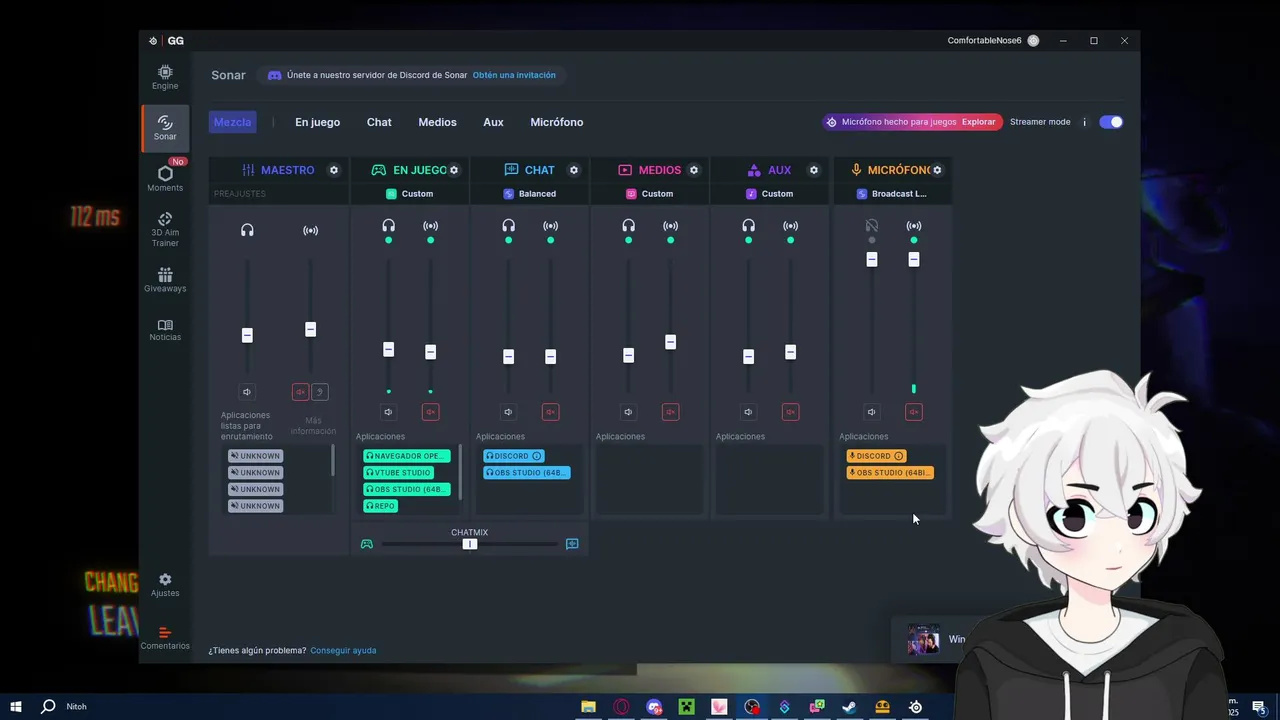Mute the Maestro headphones output

(247, 392)
